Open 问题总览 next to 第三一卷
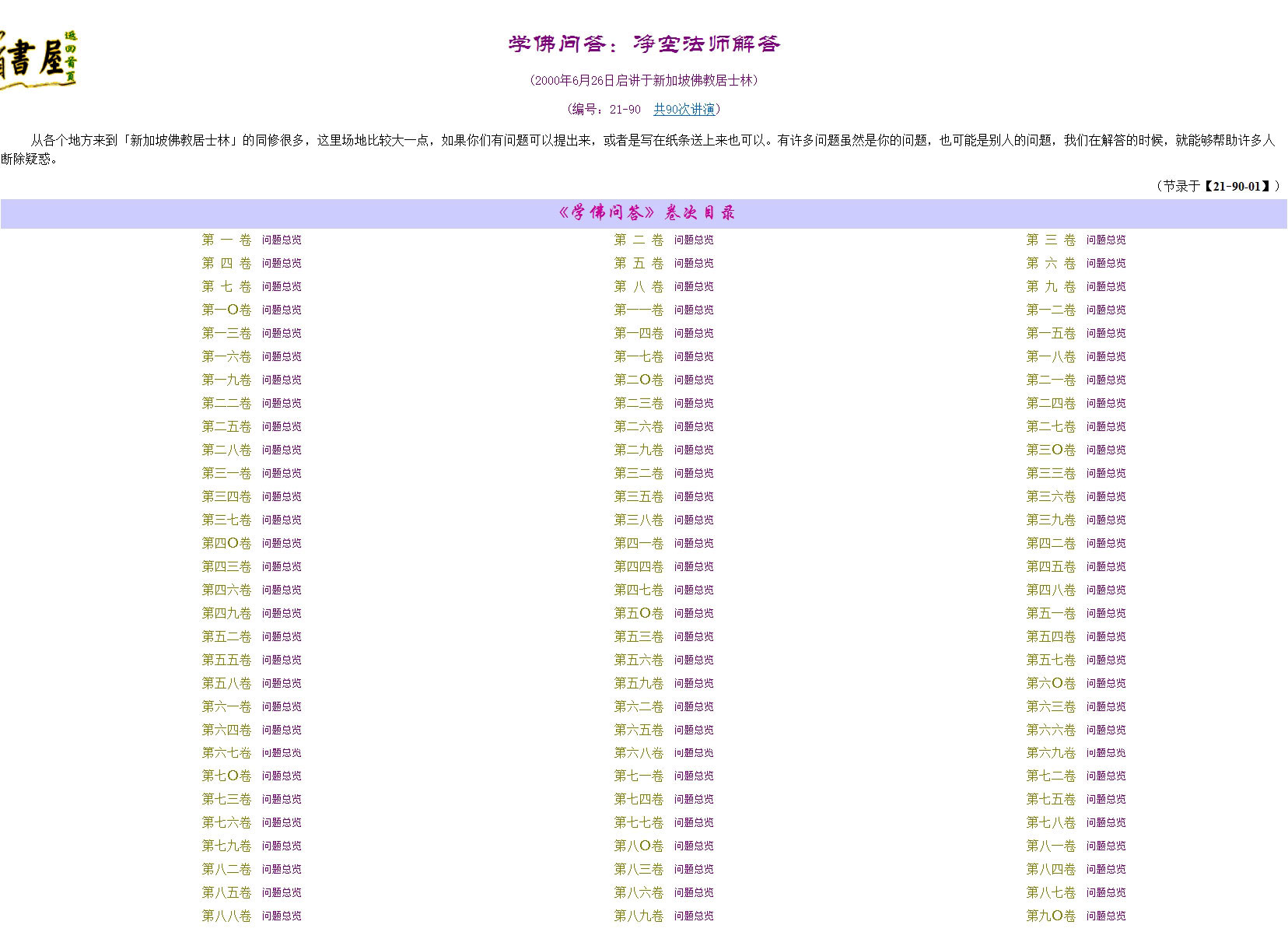This screenshot has height=939, width=1288. pos(281,474)
